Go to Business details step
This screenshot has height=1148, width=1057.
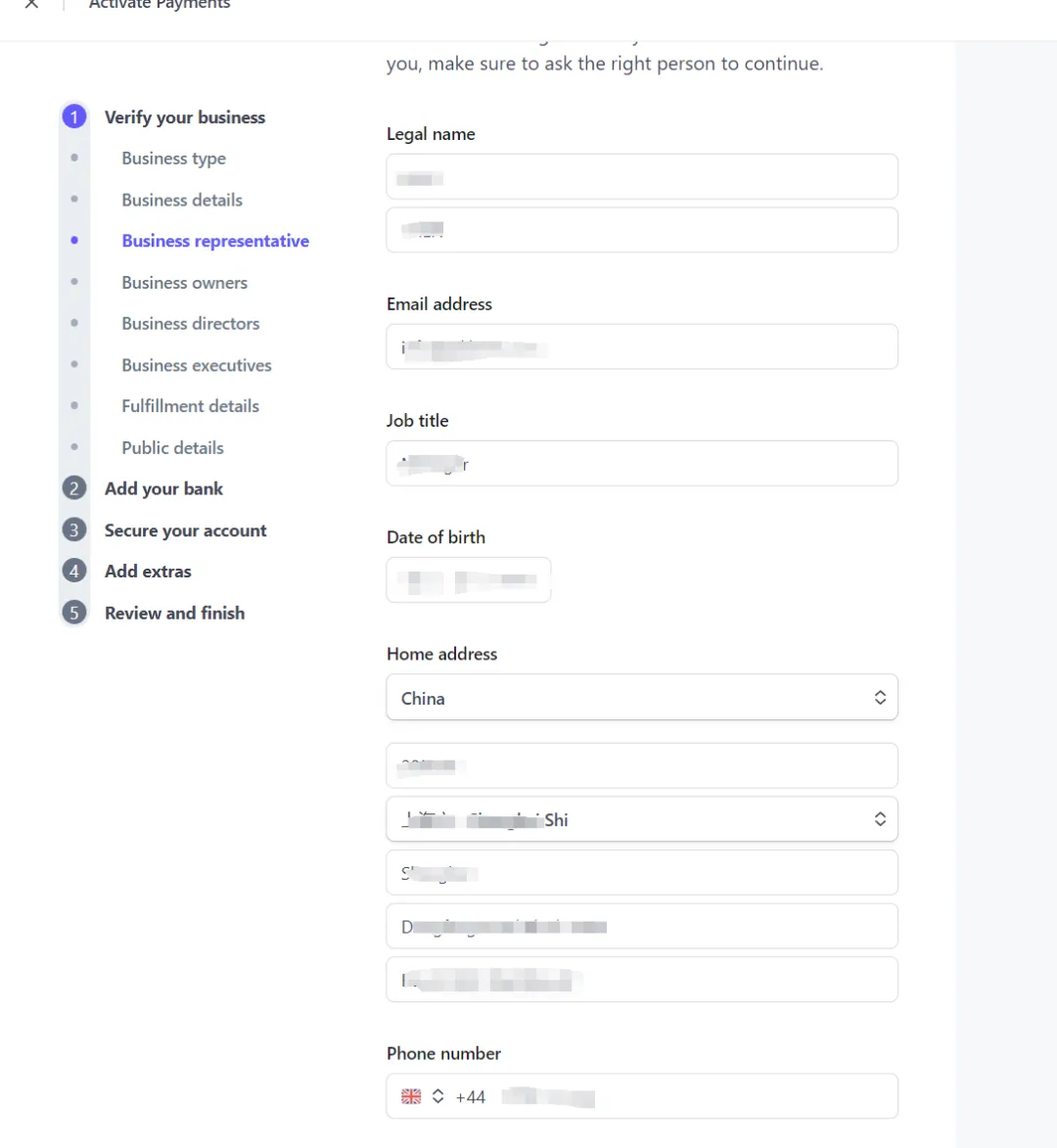pyautogui.click(x=181, y=200)
